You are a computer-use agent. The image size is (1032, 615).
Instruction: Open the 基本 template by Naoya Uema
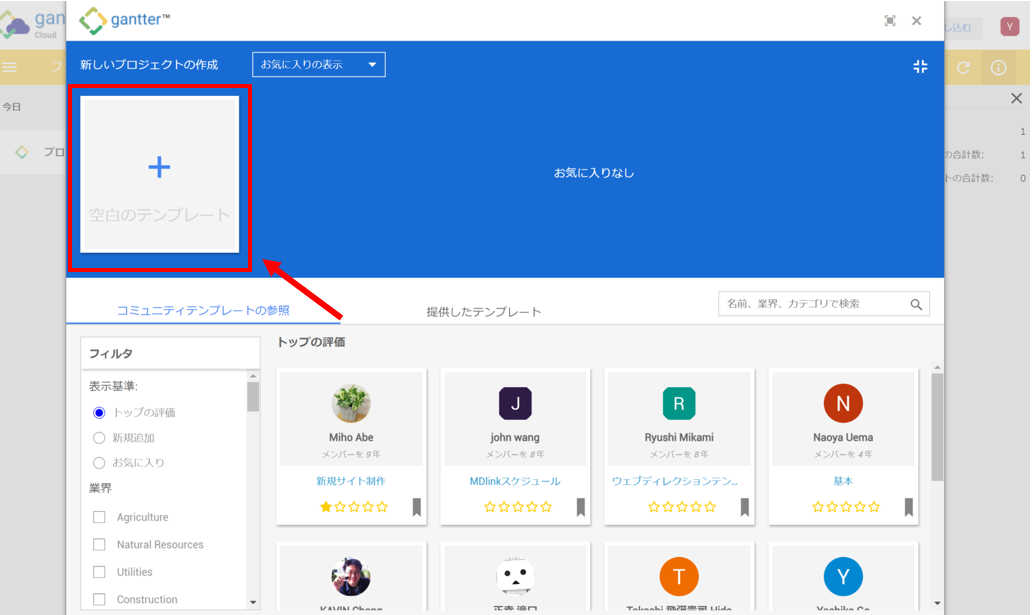click(x=843, y=482)
